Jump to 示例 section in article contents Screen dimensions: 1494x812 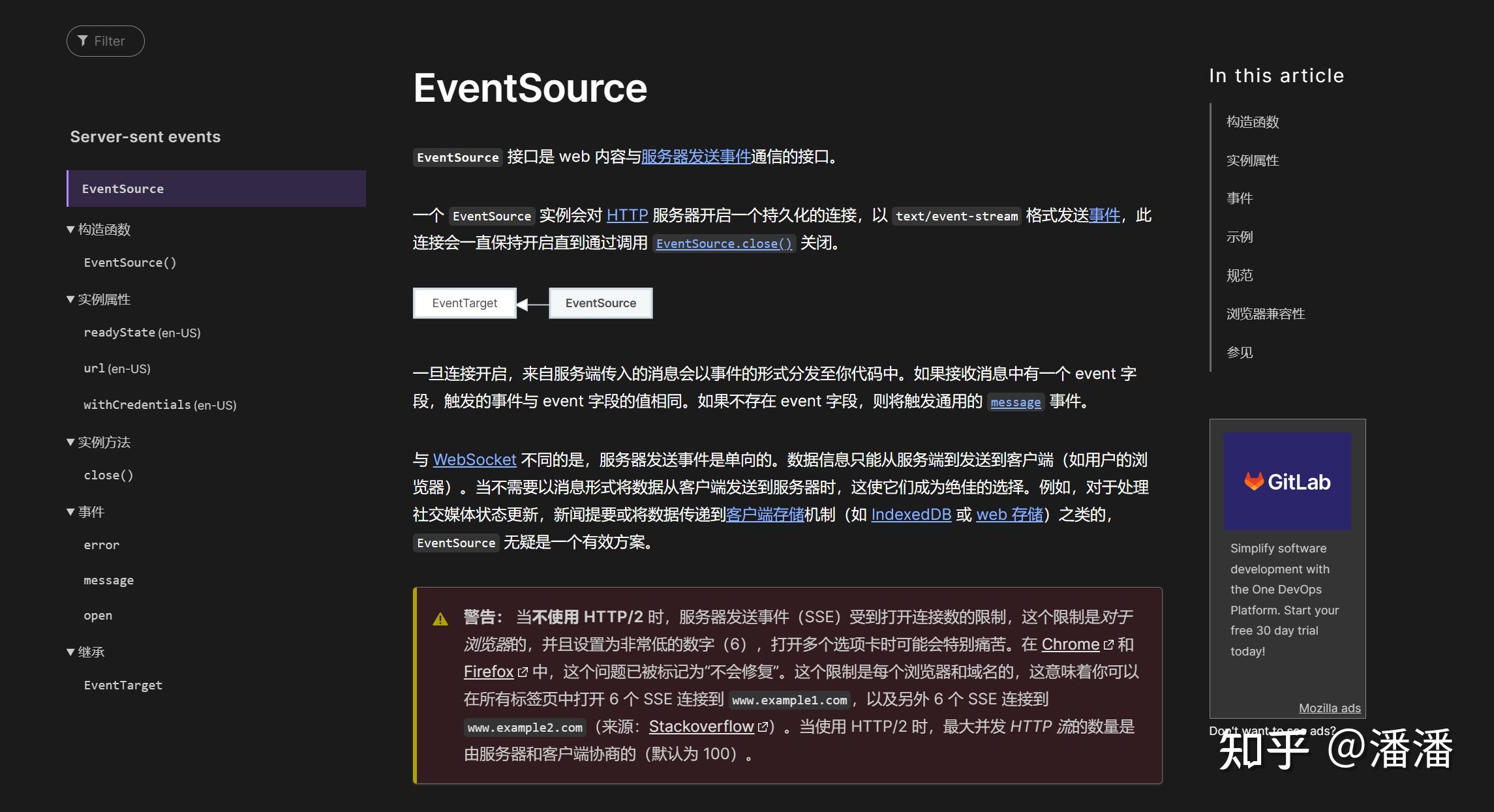(1239, 237)
